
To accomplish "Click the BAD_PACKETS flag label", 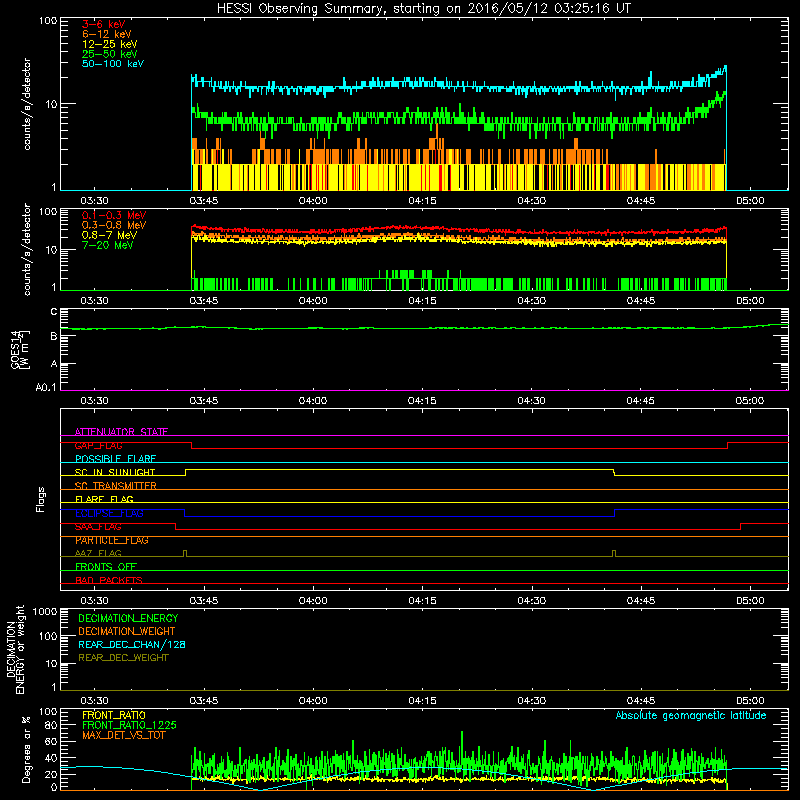I will tap(109, 580).
